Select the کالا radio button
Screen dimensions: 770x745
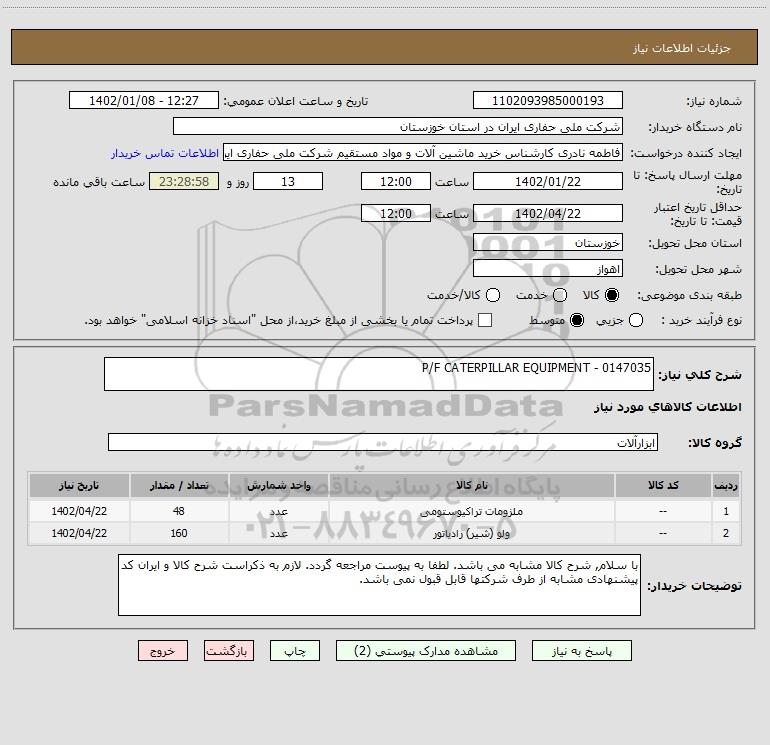tap(612, 295)
